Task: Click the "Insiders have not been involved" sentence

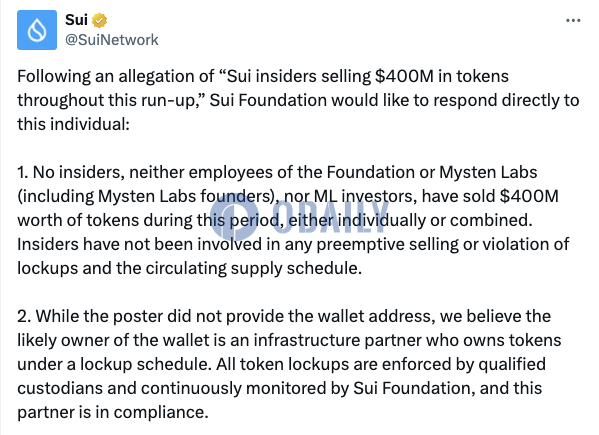Action: pyautogui.click(x=139, y=244)
